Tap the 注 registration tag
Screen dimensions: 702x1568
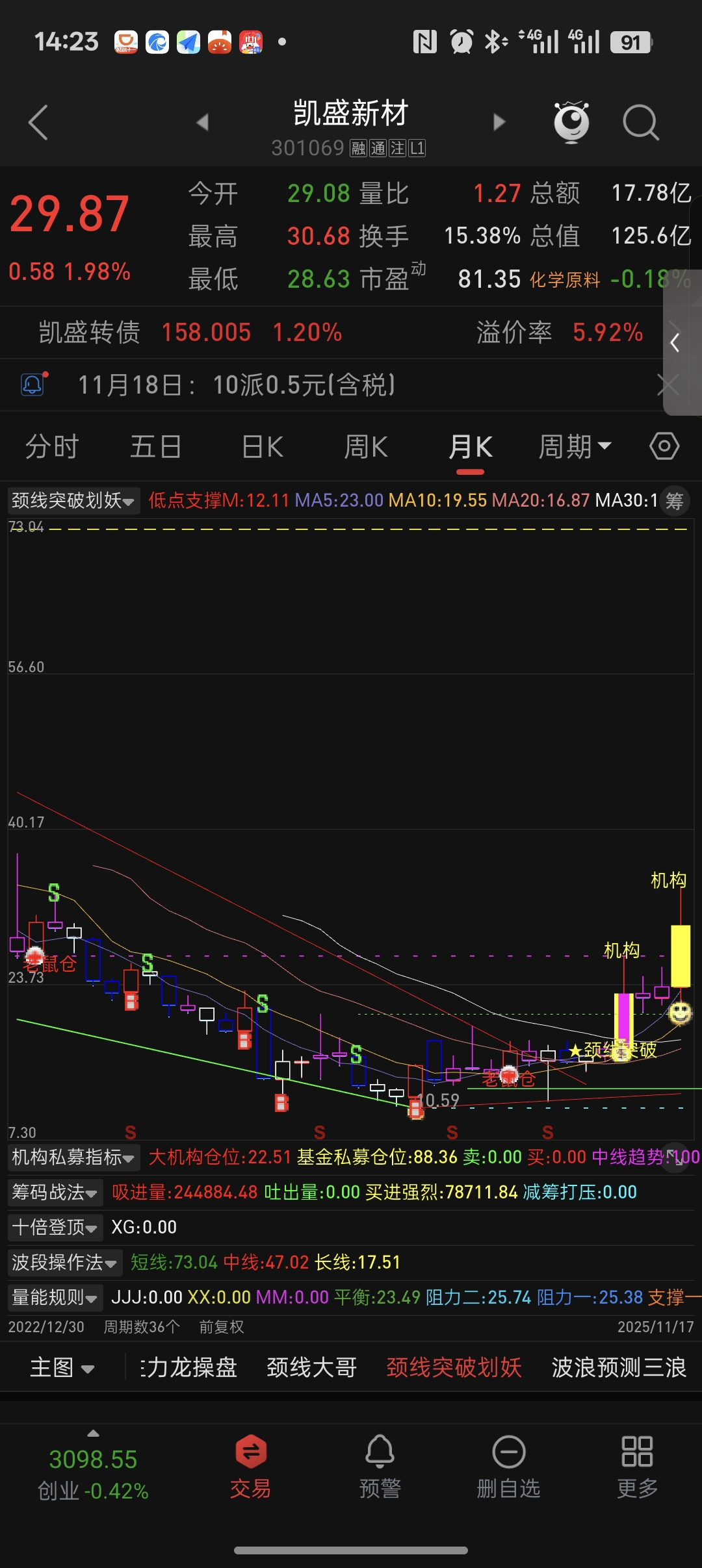pyautogui.click(x=397, y=148)
